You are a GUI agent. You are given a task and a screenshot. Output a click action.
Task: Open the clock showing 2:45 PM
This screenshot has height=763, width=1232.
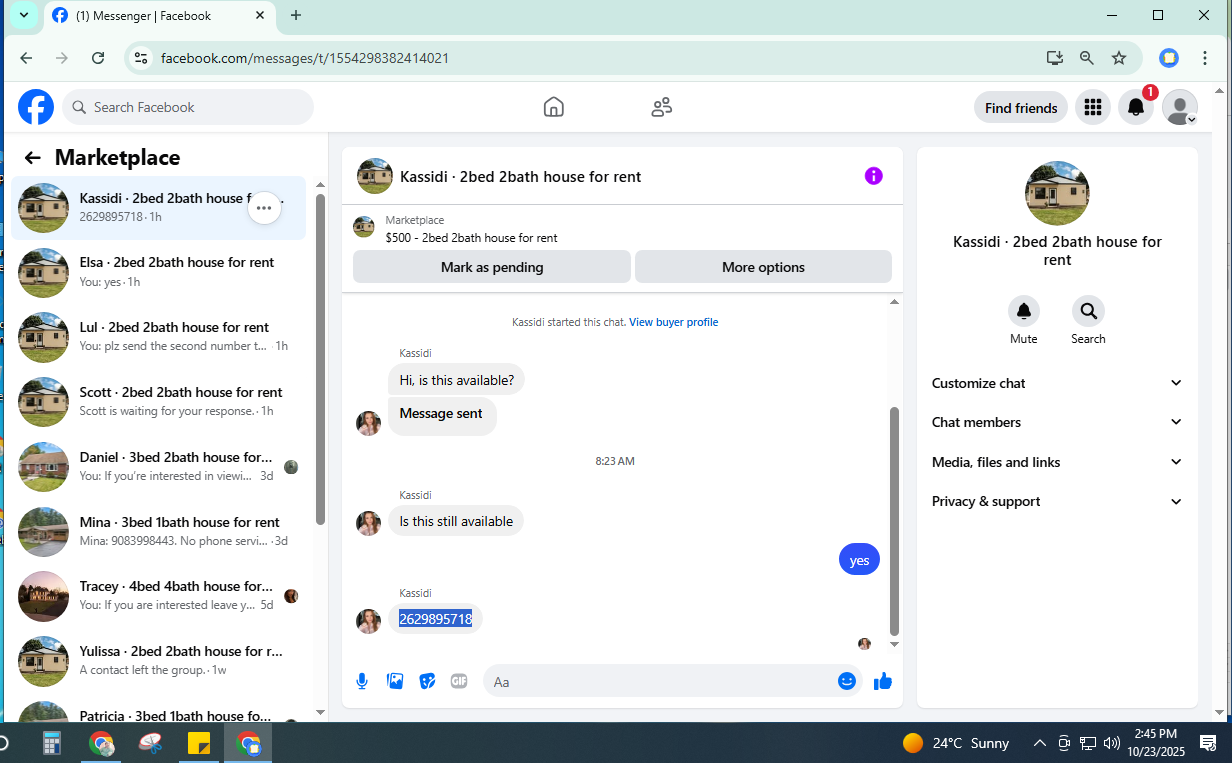[x=1155, y=742]
